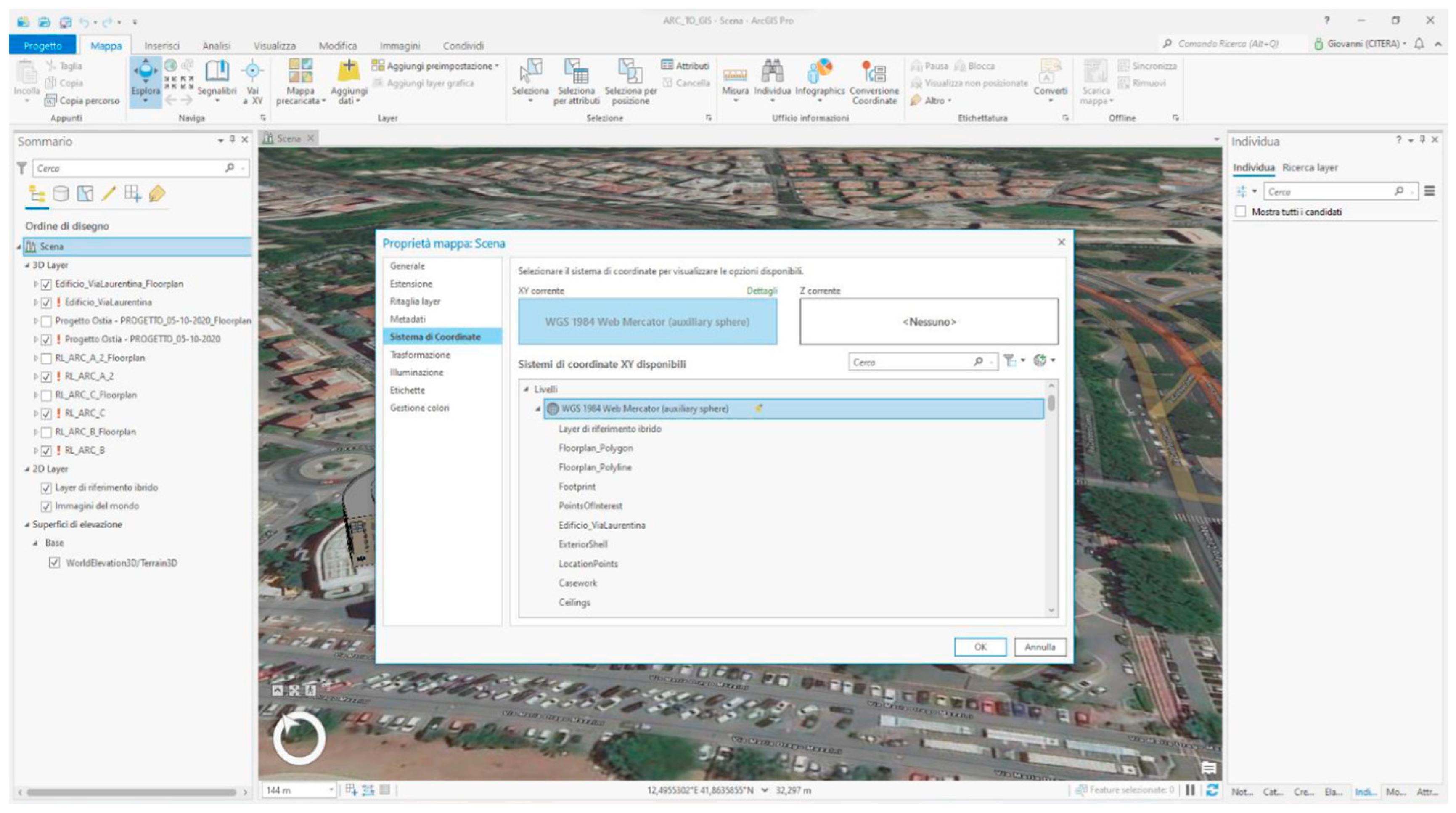This screenshot has width=1456, height=813.
Task: Collapse the 3D Layer group
Action: pyautogui.click(x=26, y=265)
